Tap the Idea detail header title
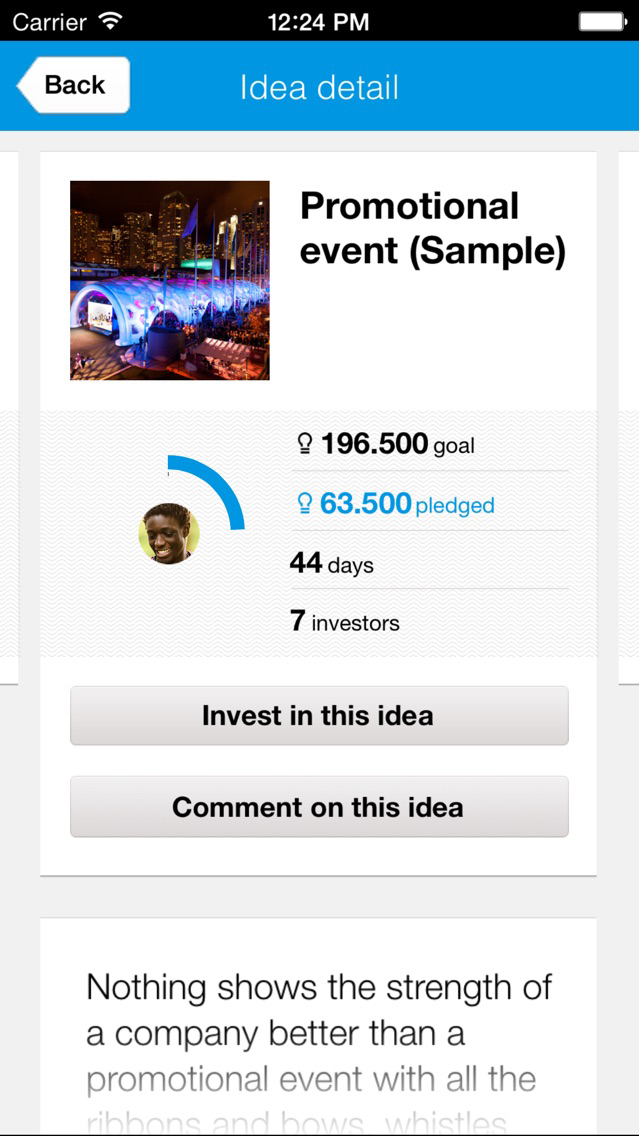Viewport: 639px width, 1136px height. click(320, 87)
